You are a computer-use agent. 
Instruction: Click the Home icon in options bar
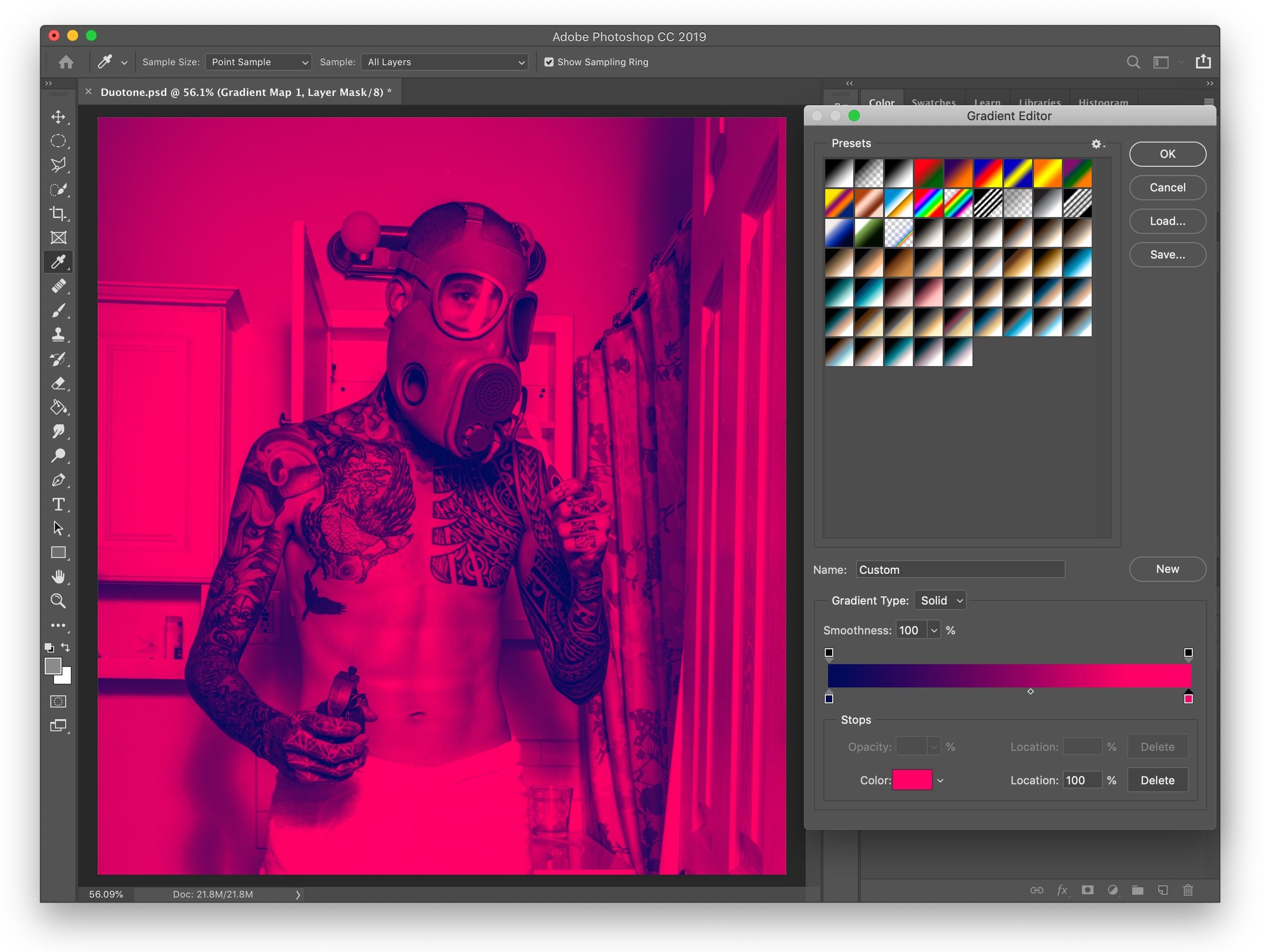coord(66,62)
